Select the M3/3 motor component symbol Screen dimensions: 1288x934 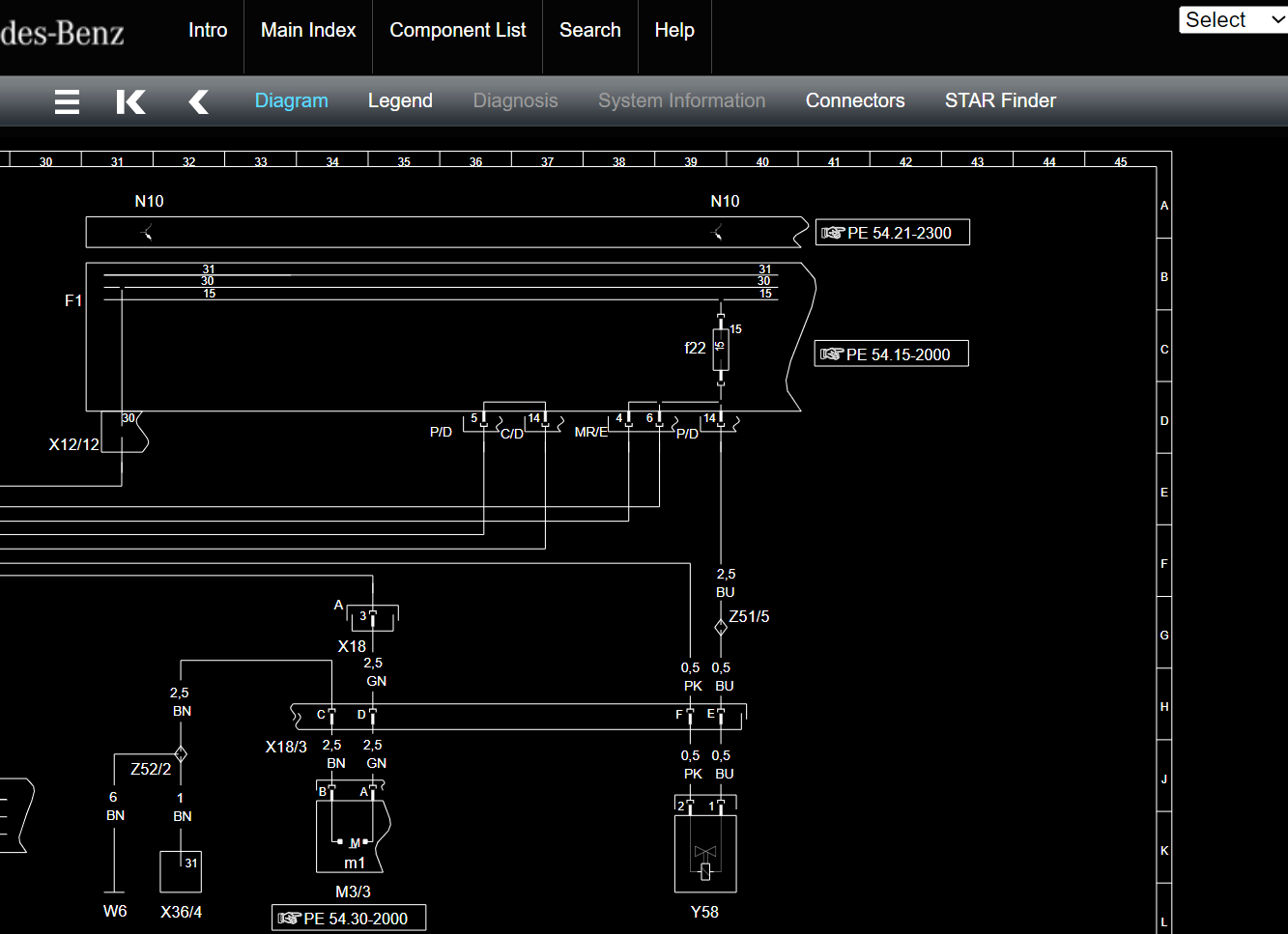pos(353,836)
